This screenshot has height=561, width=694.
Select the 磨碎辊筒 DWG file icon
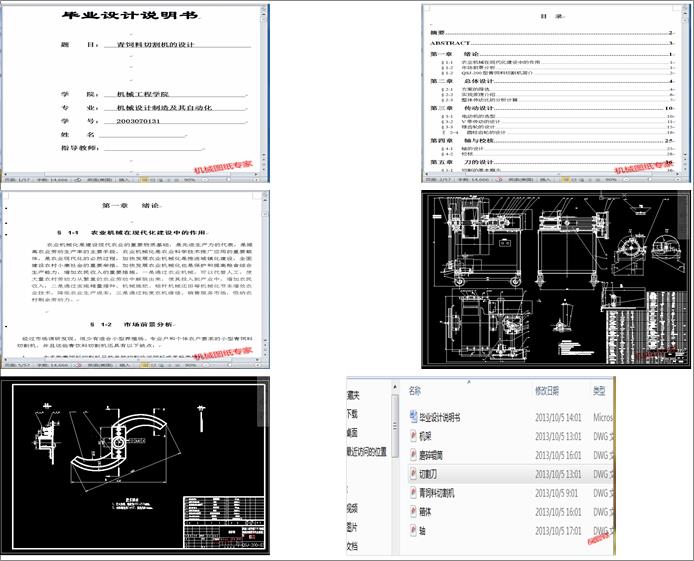click(413, 455)
